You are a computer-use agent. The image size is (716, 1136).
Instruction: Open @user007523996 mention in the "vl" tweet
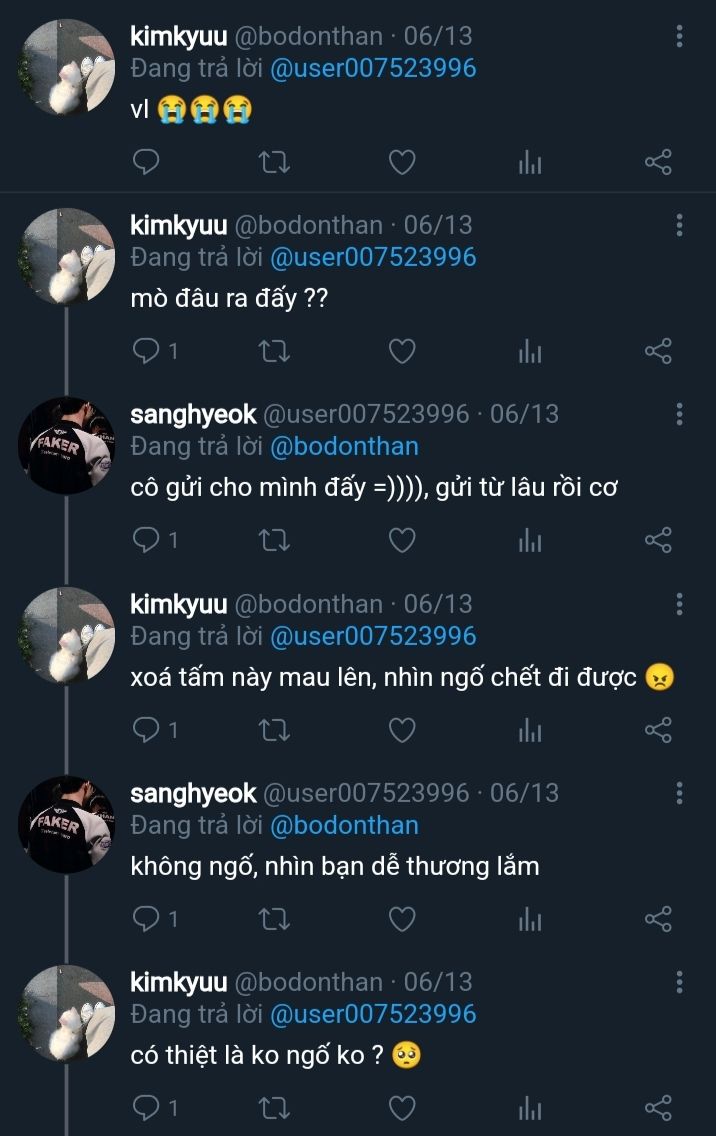(x=373, y=68)
